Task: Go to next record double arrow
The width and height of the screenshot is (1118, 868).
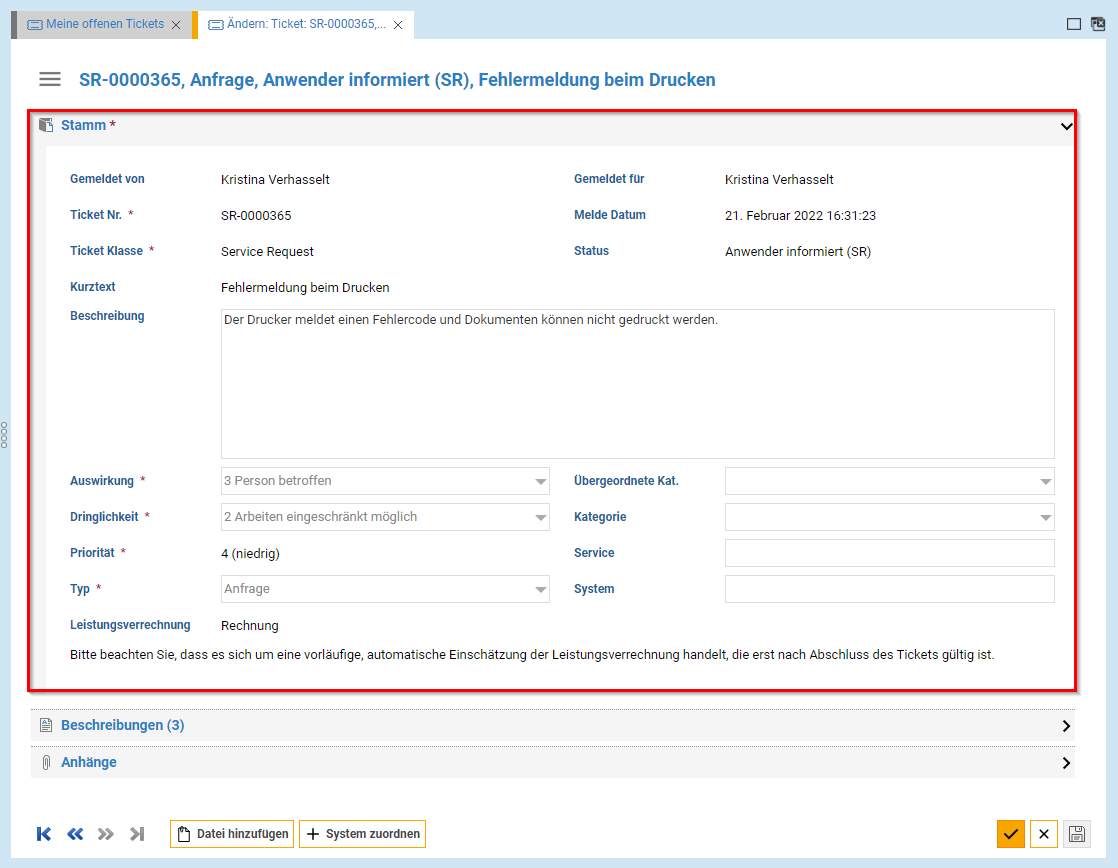Action: (x=106, y=834)
